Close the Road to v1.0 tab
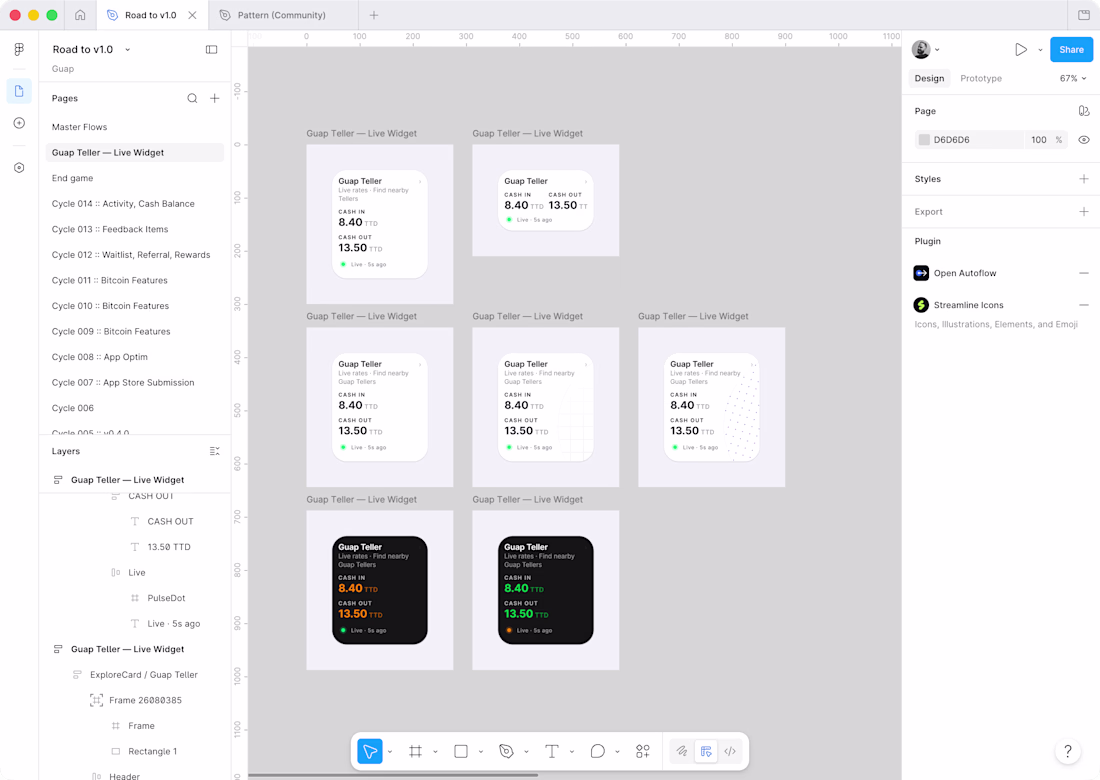This screenshot has width=1100, height=780. pyautogui.click(x=192, y=15)
